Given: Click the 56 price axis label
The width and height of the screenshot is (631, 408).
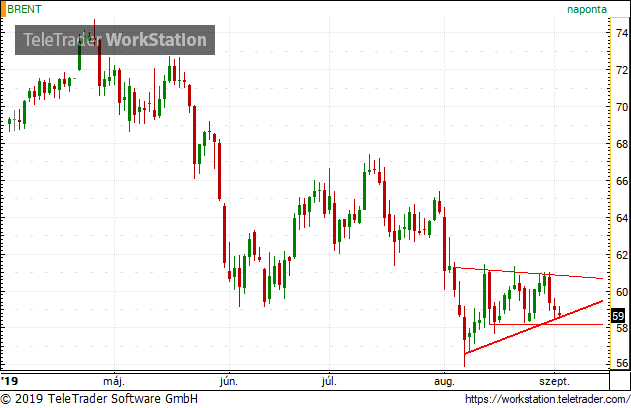Looking at the screenshot, I should (622, 363).
